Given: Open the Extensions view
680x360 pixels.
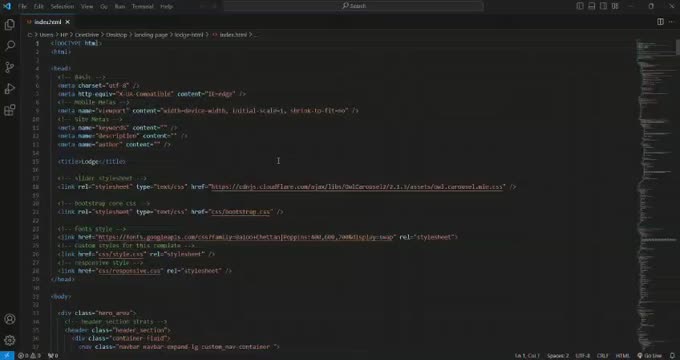Looking at the screenshot, I should tap(10, 110).
